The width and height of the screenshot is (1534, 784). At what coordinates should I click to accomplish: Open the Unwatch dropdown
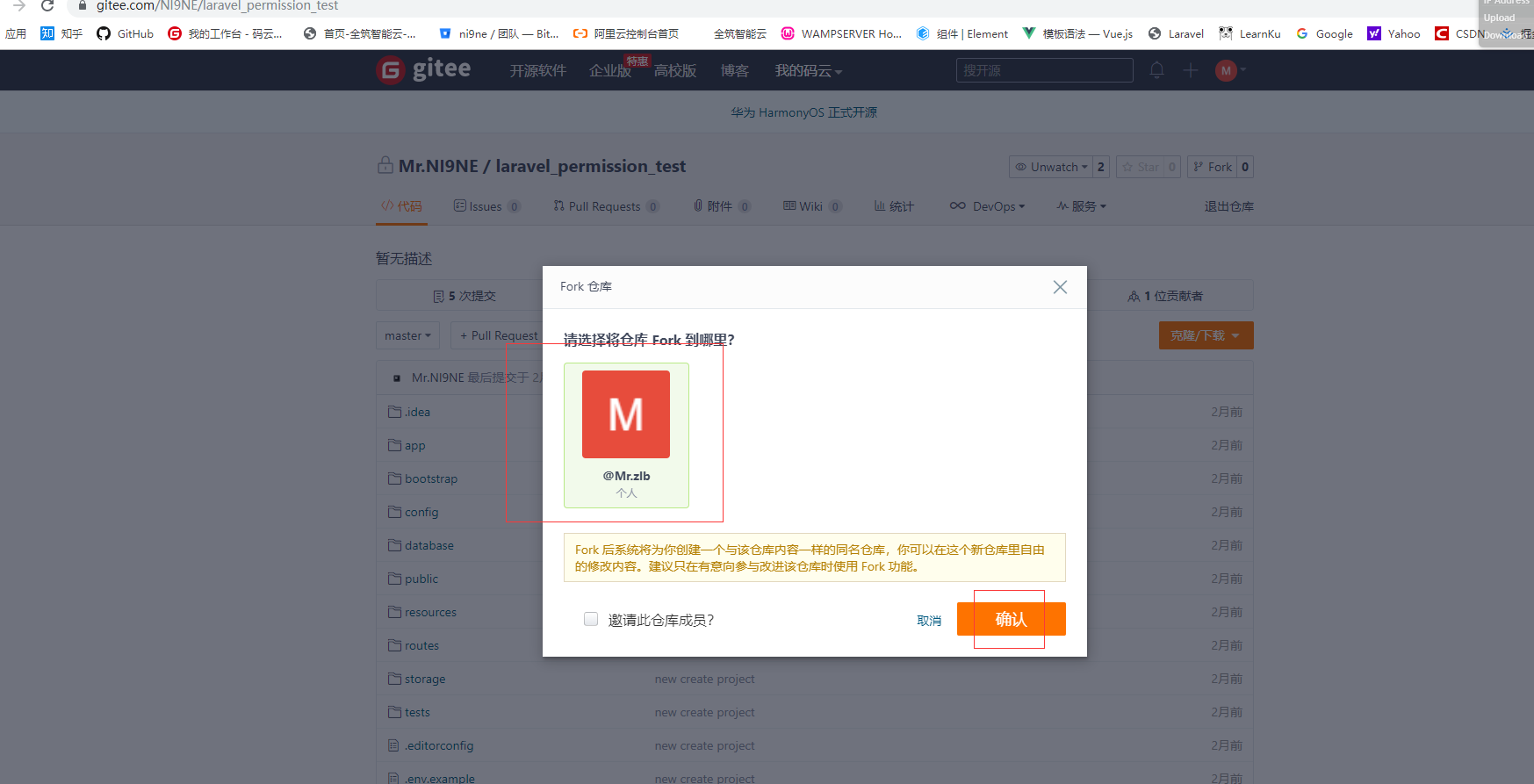point(1051,167)
